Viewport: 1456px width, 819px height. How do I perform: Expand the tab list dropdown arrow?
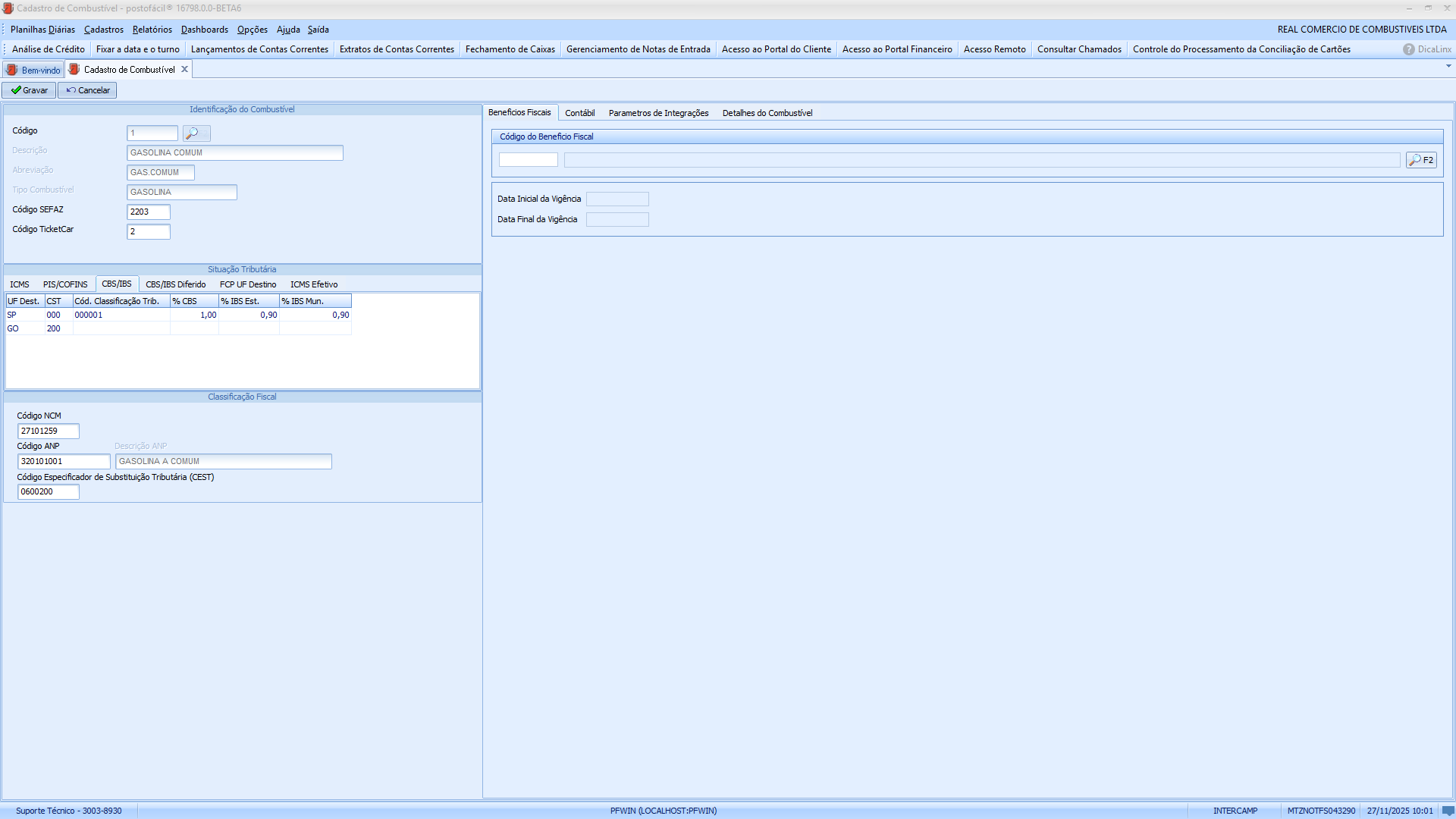point(1448,67)
